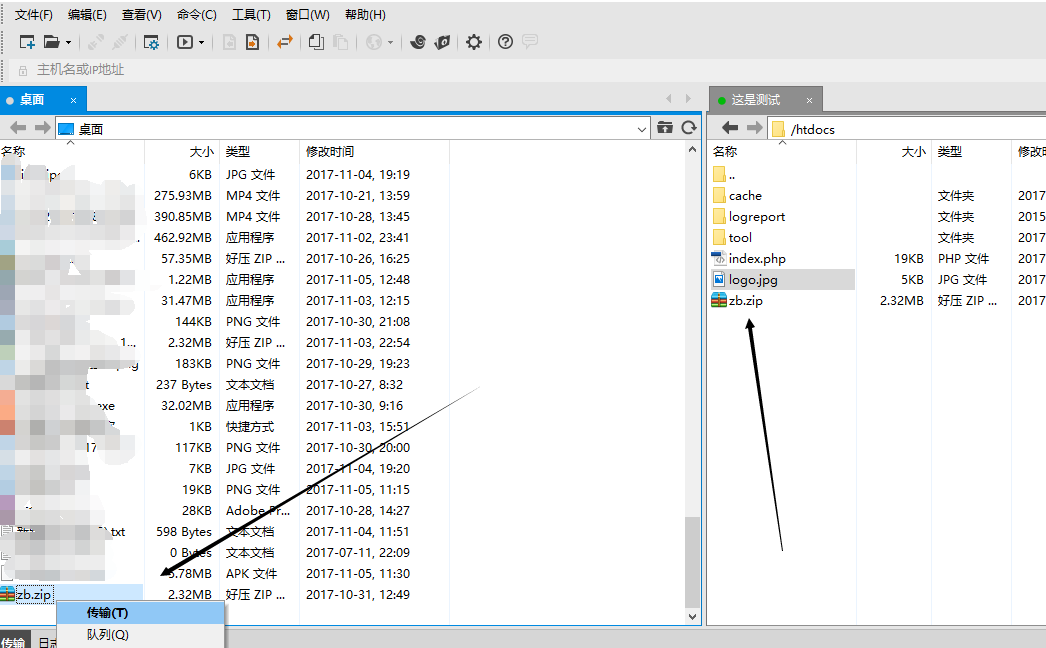
Task: Select 队列(Q) in the context menu
Action: 107,634
